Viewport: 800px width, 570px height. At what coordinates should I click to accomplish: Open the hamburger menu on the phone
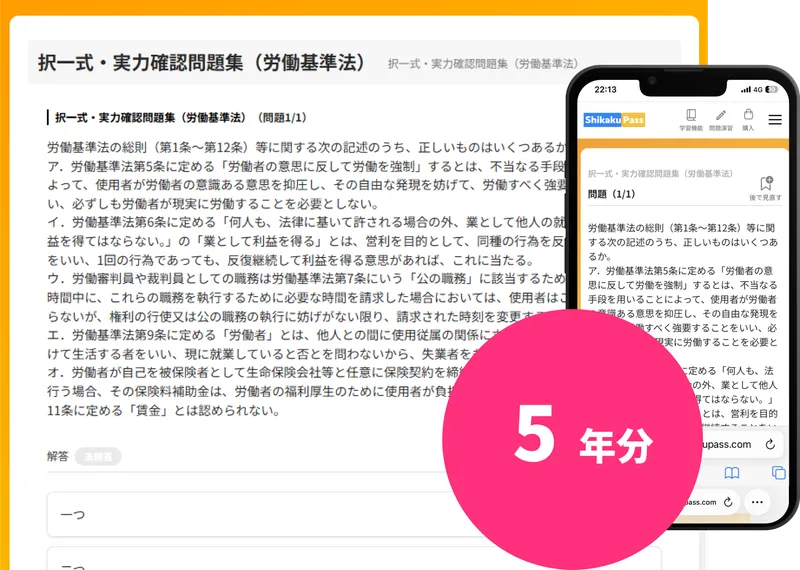click(775, 119)
